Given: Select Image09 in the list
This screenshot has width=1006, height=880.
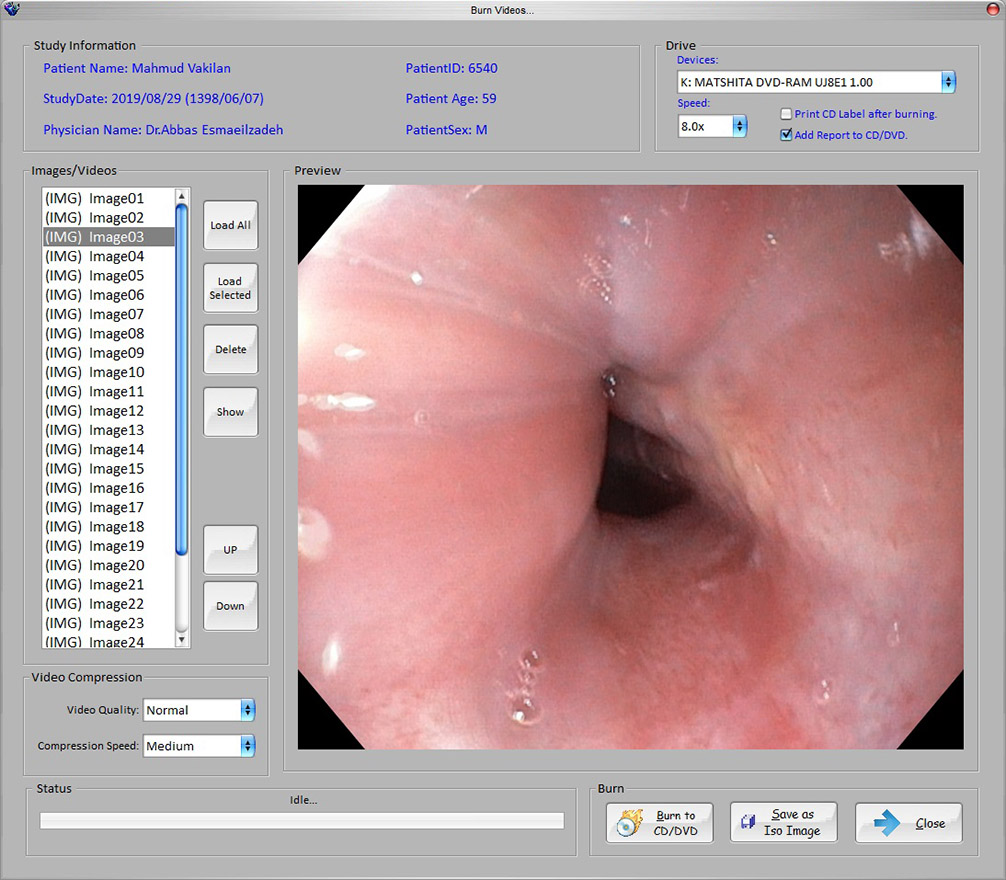Looking at the screenshot, I should point(108,353).
